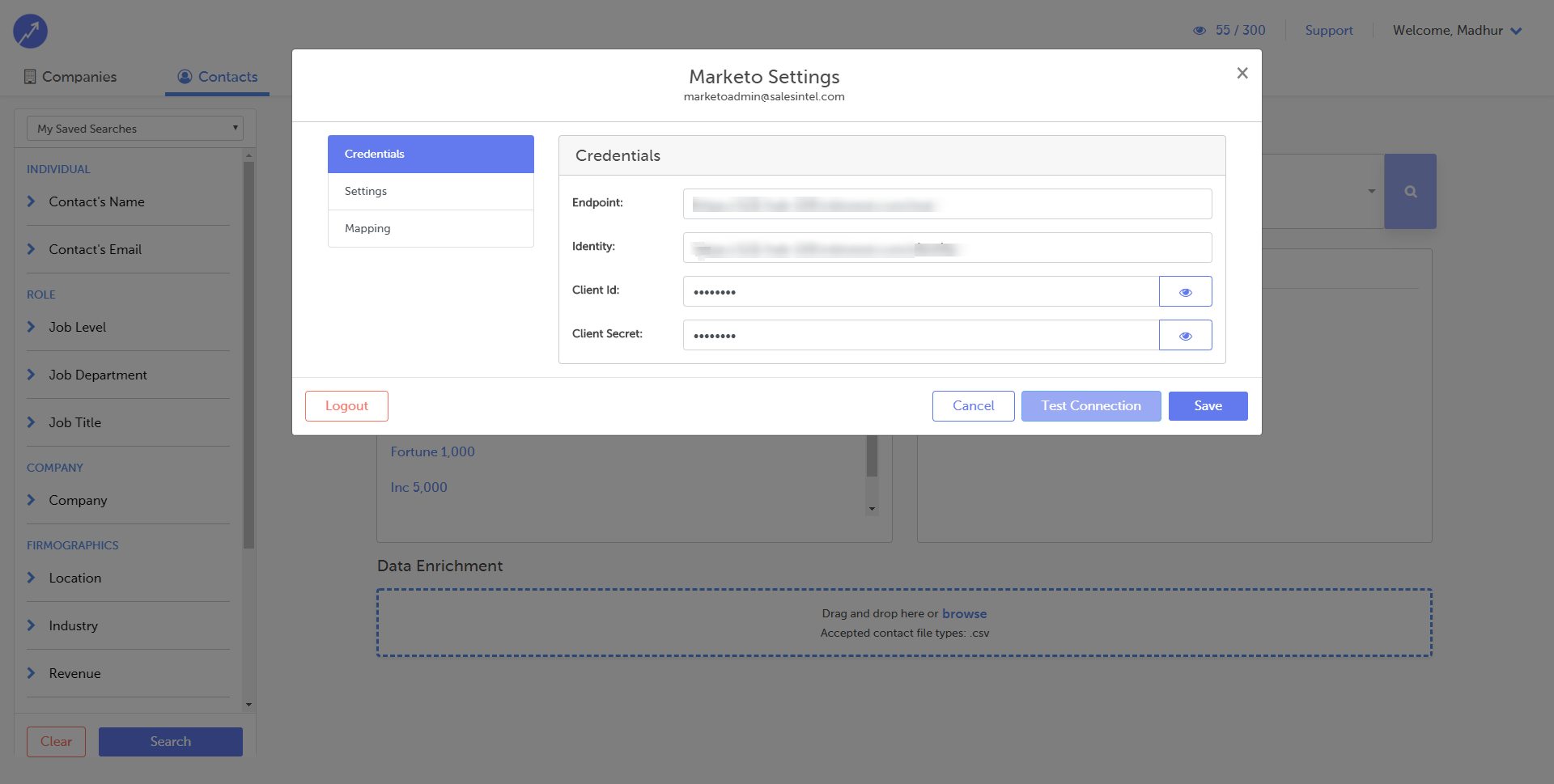Click the Logout button
Image resolution: width=1554 pixels, height=784 pixels.
coord(346,406)
